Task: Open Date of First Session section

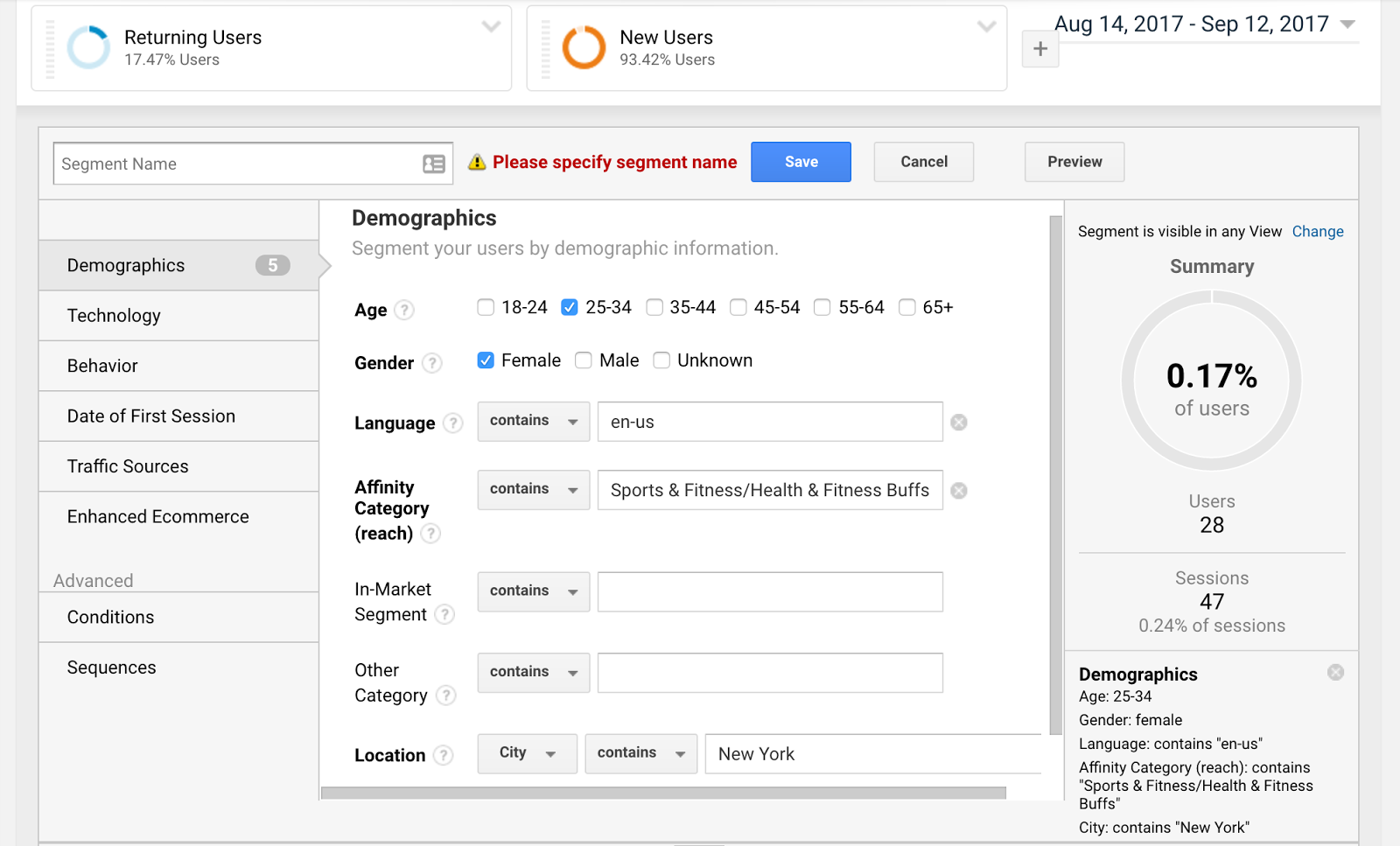Action: point(178,416)
